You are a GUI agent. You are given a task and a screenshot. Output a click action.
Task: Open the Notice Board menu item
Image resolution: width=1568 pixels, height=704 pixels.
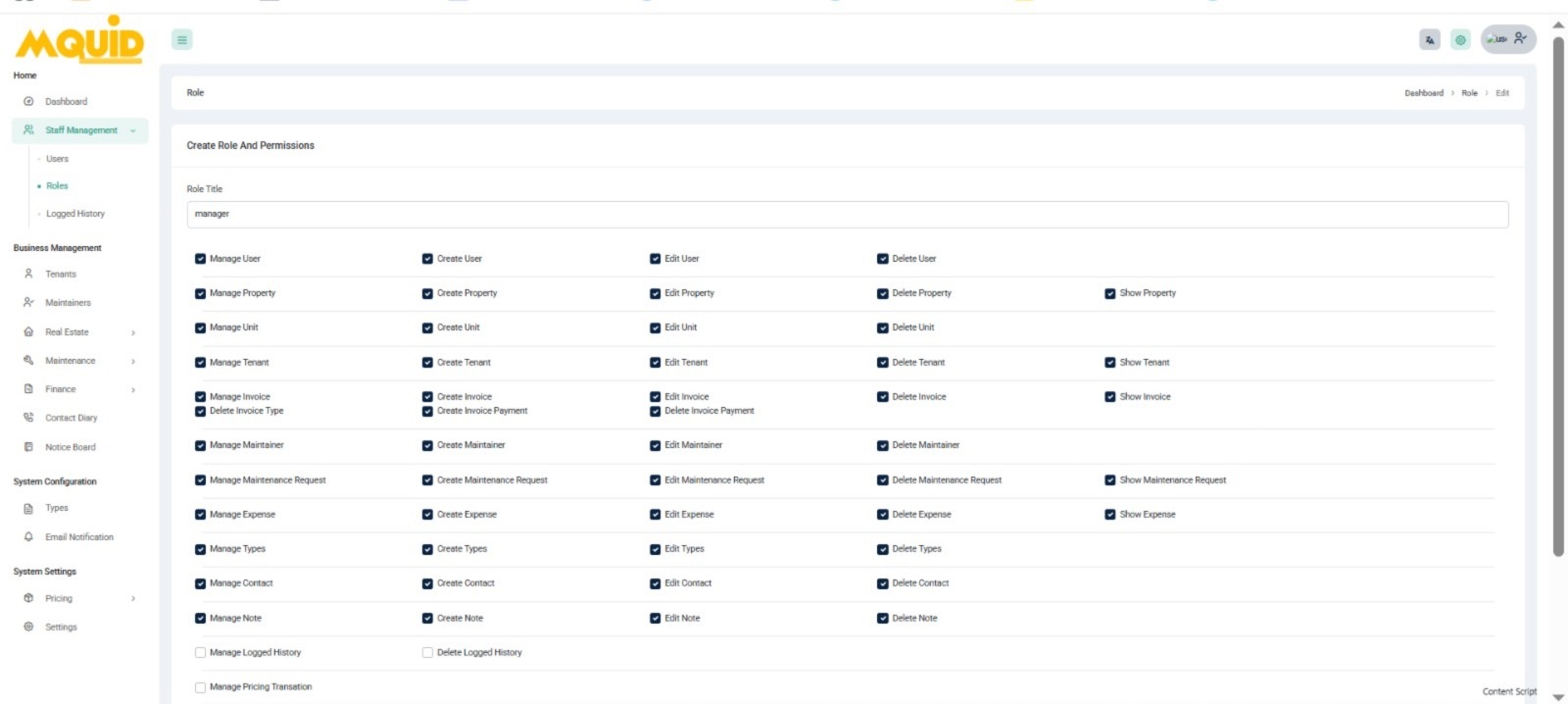pyautogui.click(x=71, y=446)
